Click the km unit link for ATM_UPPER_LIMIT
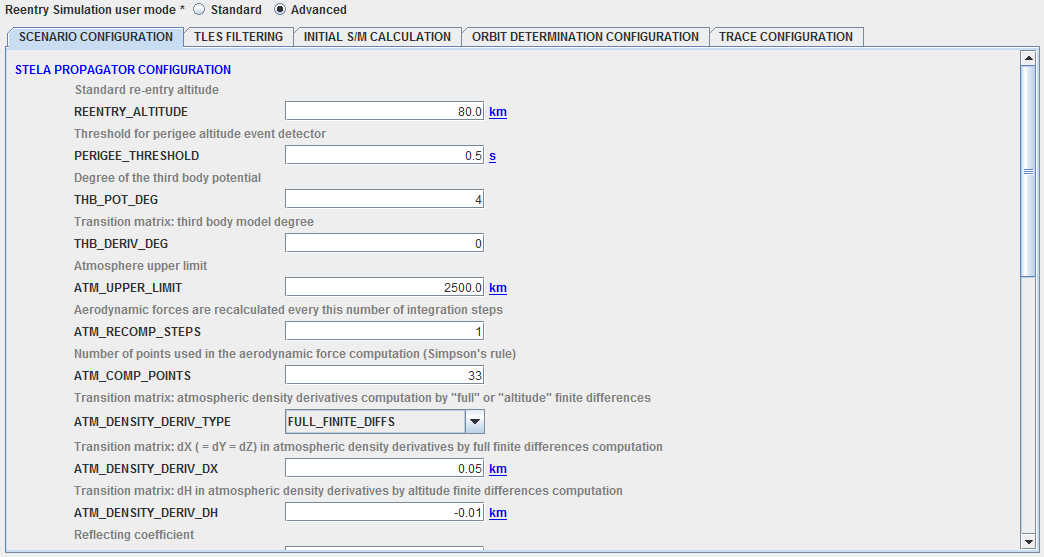Viewport: 1044px width, 557px height. pos(498,288)
